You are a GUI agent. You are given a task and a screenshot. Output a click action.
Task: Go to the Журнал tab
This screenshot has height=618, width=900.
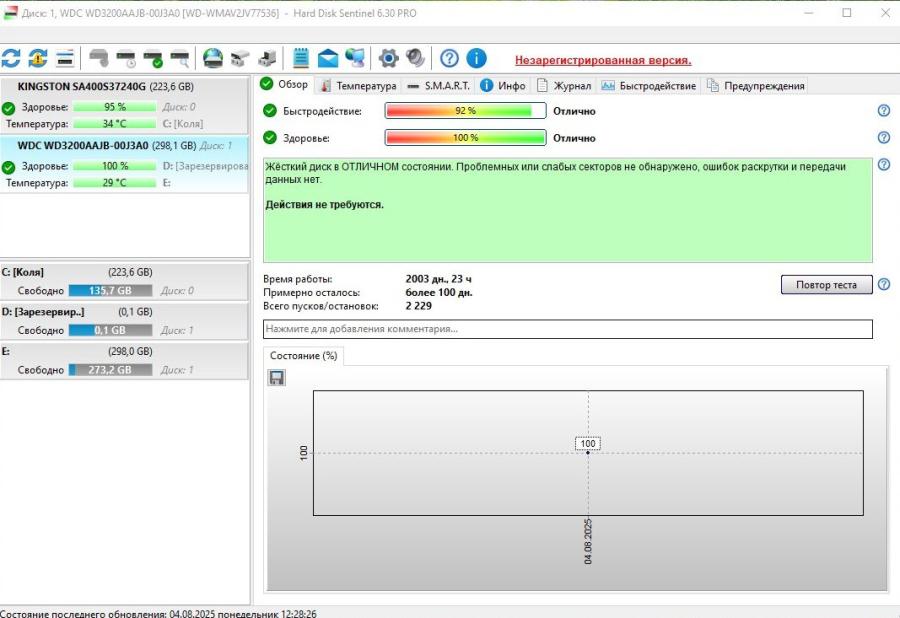click(564, 86)
